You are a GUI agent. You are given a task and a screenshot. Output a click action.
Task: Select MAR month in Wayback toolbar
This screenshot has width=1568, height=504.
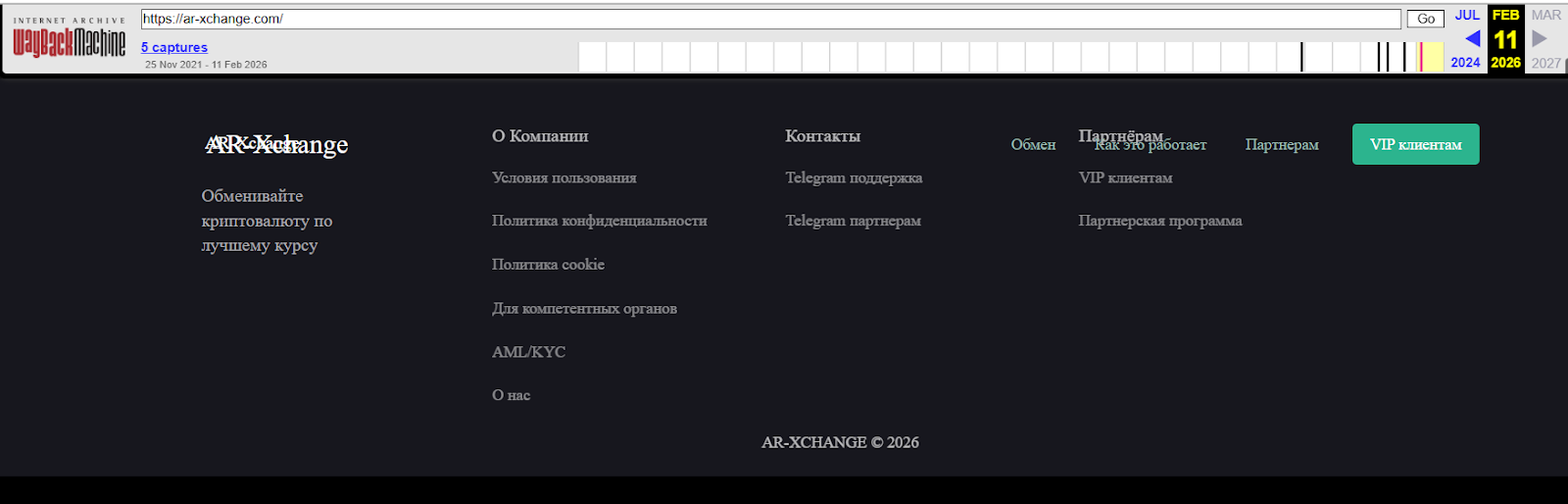pyautogui.click(x=1546, y=15)
